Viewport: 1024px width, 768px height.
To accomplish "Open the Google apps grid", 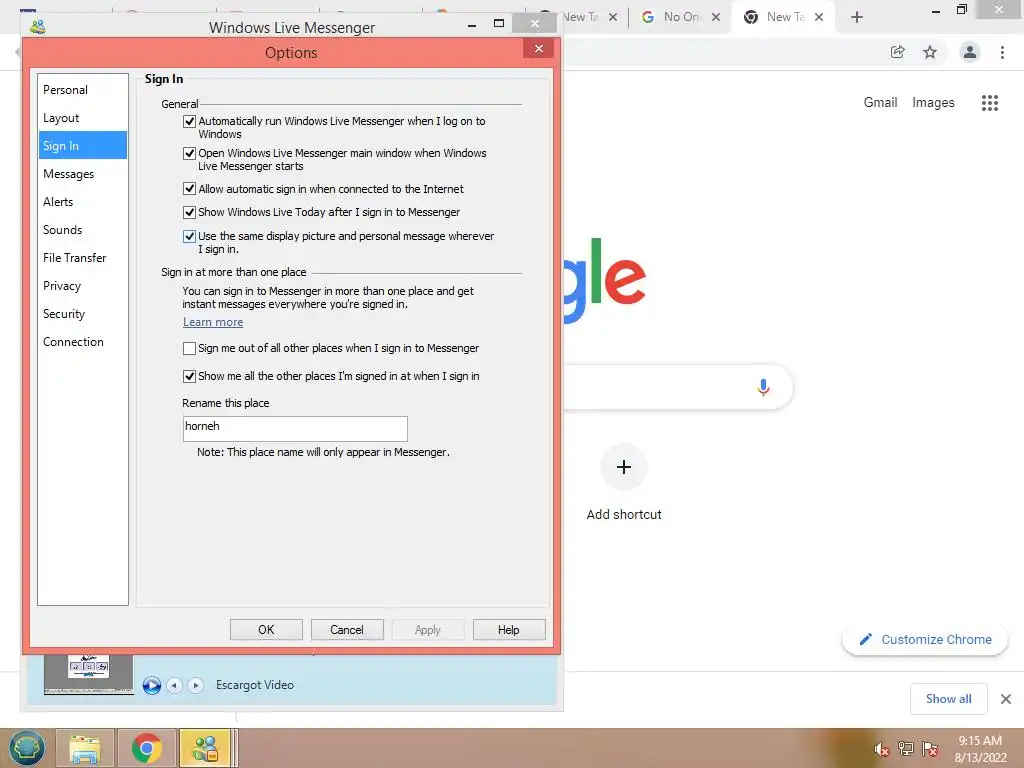I will tap(989, 103).
